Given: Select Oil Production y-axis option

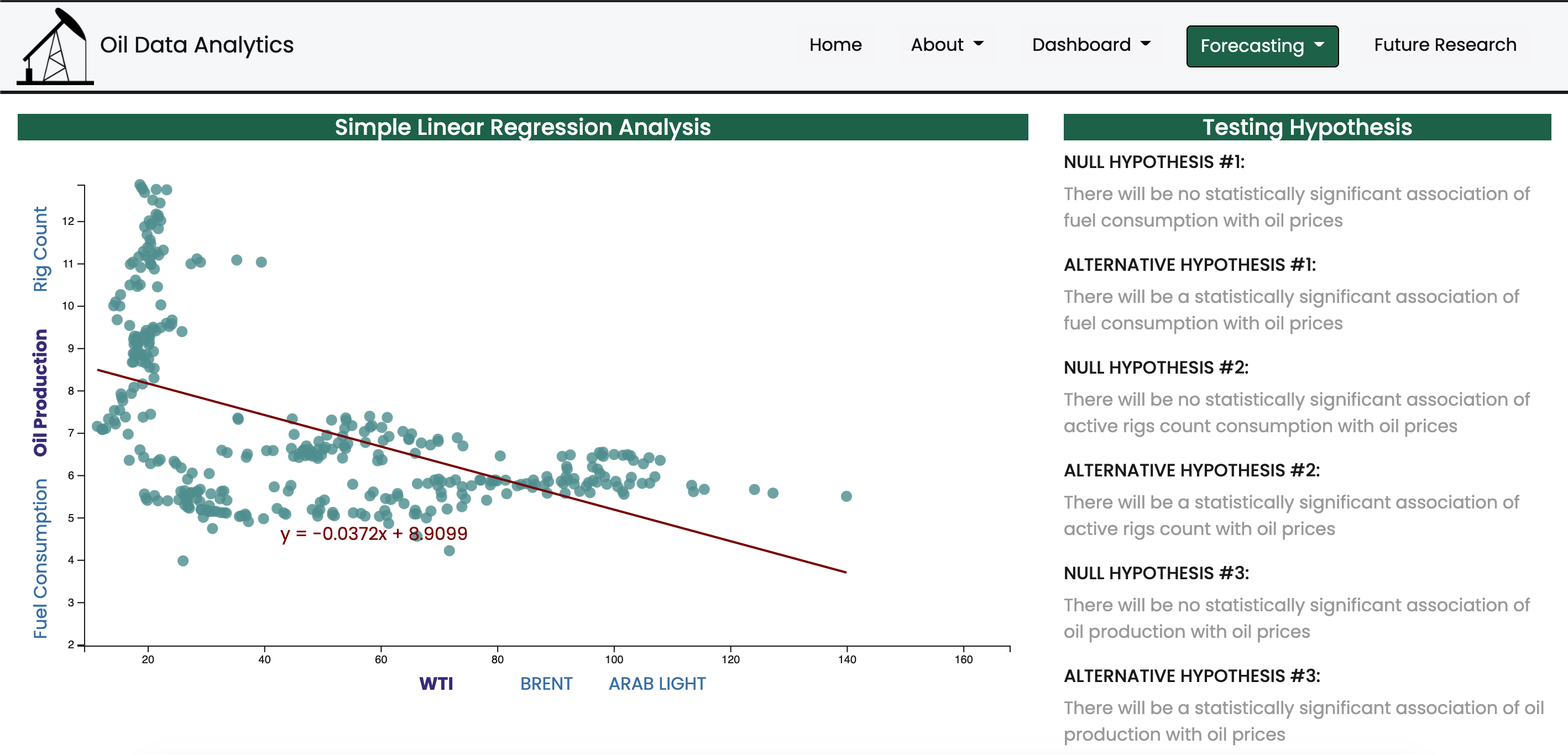Looking at the screenshot, I should [40, 392].
